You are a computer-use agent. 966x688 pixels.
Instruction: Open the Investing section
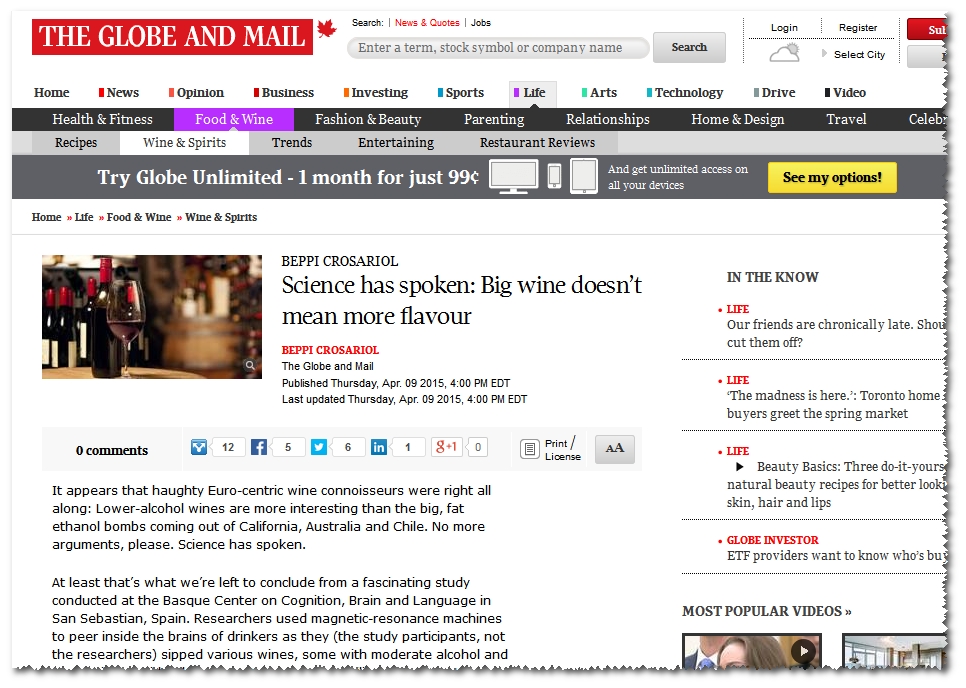tap(376, 92)
